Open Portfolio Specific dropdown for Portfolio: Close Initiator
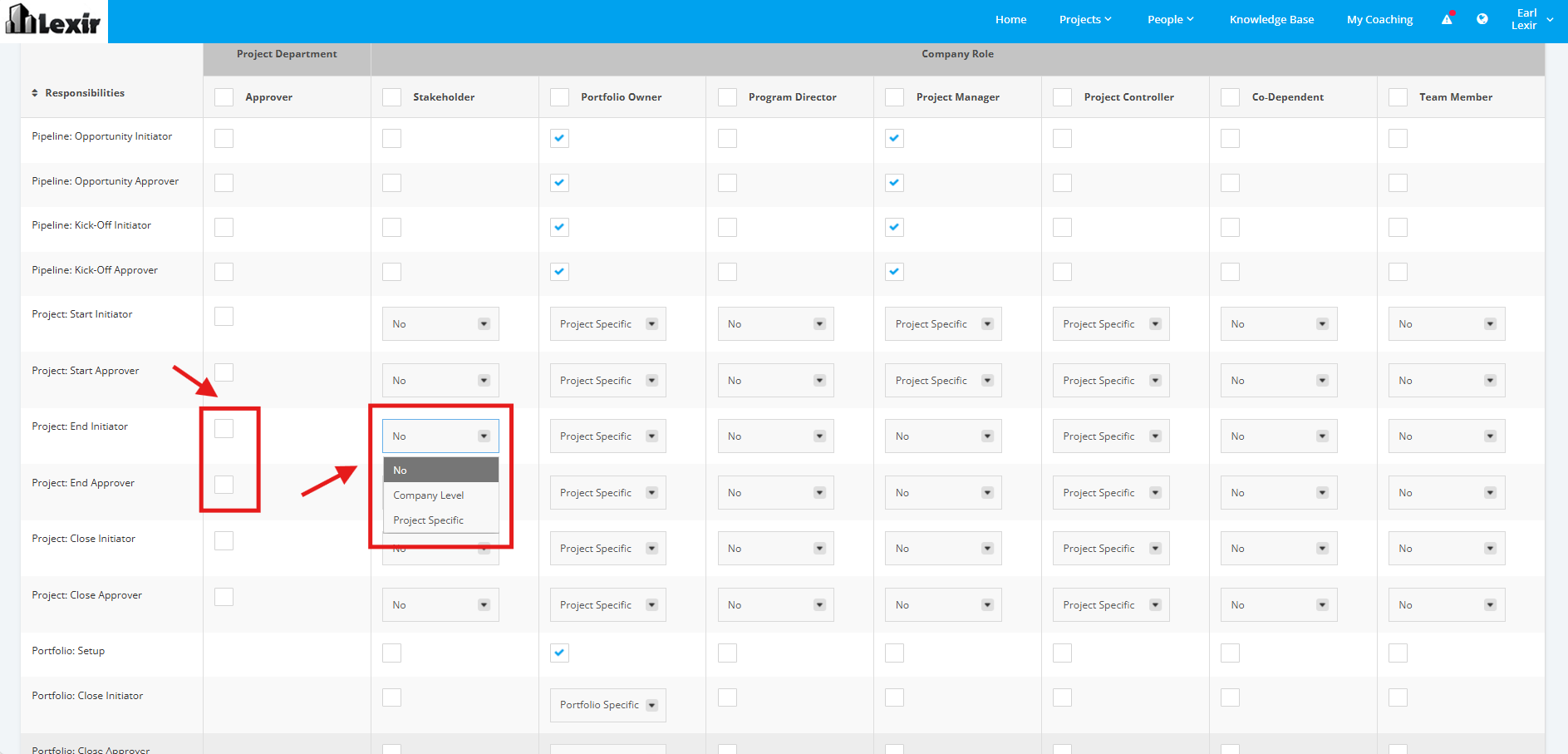Screen dimensions: 1568x754 607,705
